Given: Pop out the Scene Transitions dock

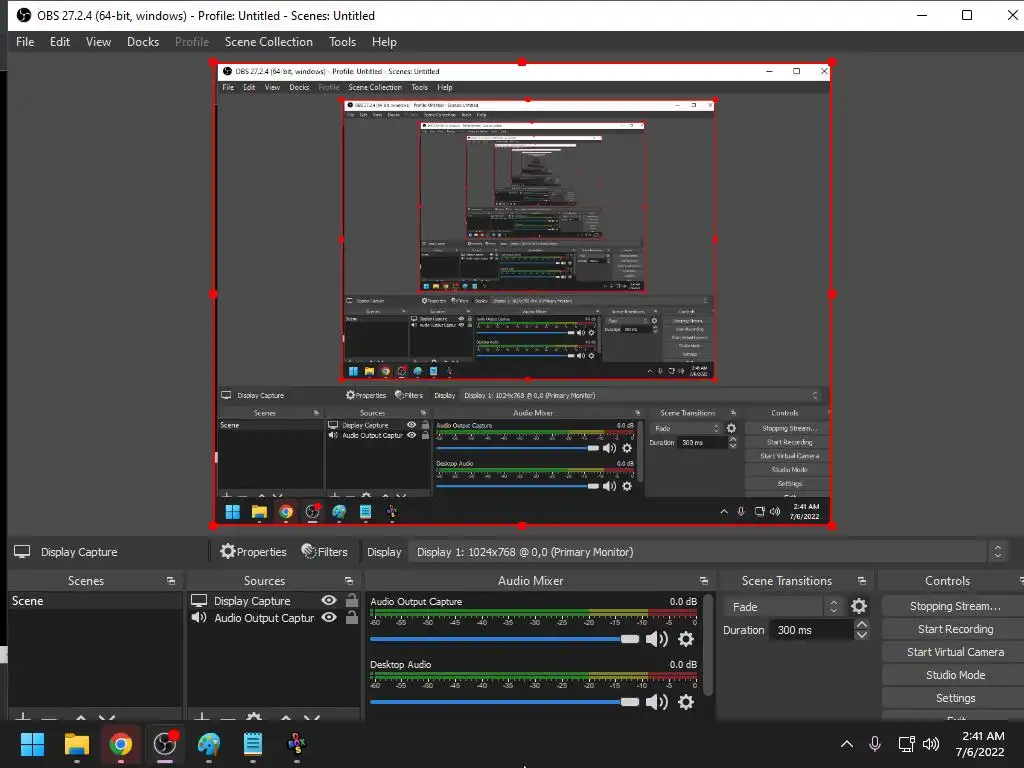Looking at the screenshot, I should click(x=861, y=581).
